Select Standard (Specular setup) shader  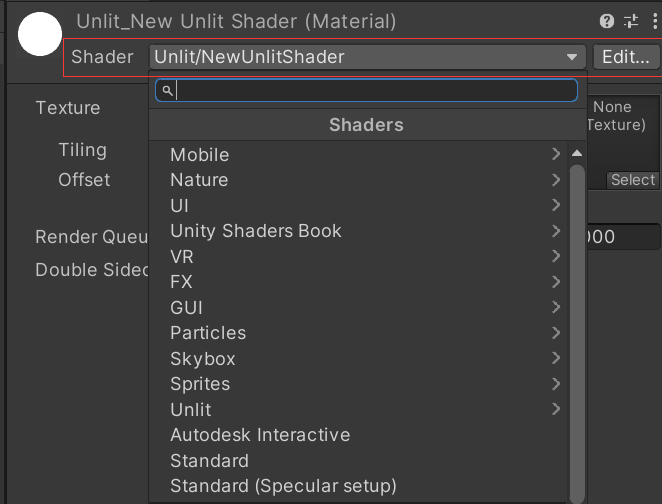pos(359,486)
